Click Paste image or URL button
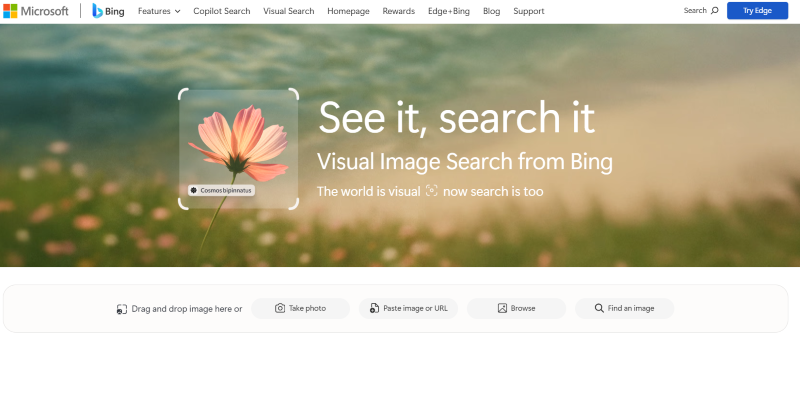Image resolution: width=800 pixels, height=401 pixels. [x=408, y=308]
